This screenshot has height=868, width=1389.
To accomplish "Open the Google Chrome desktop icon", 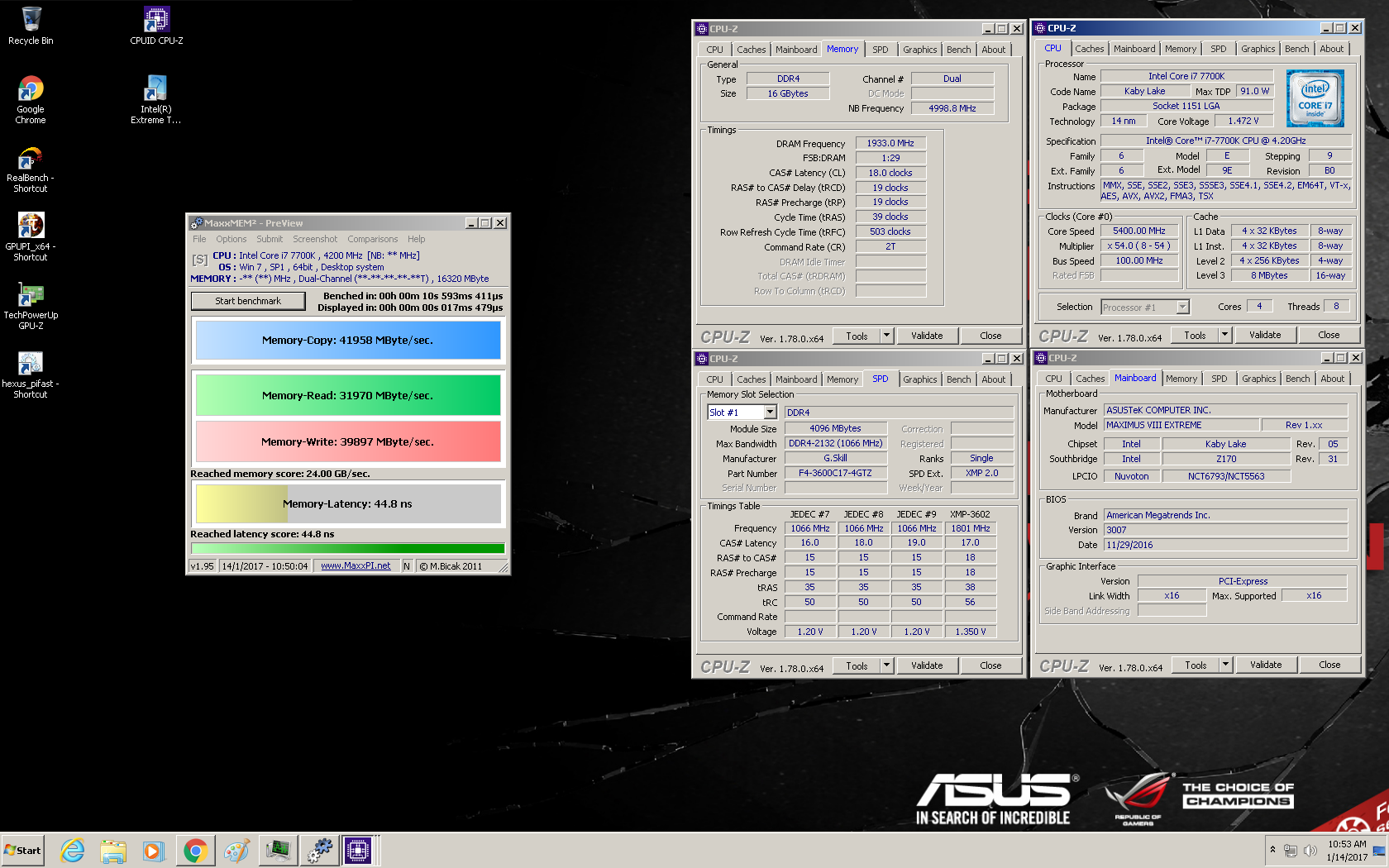I will (31, 99).
